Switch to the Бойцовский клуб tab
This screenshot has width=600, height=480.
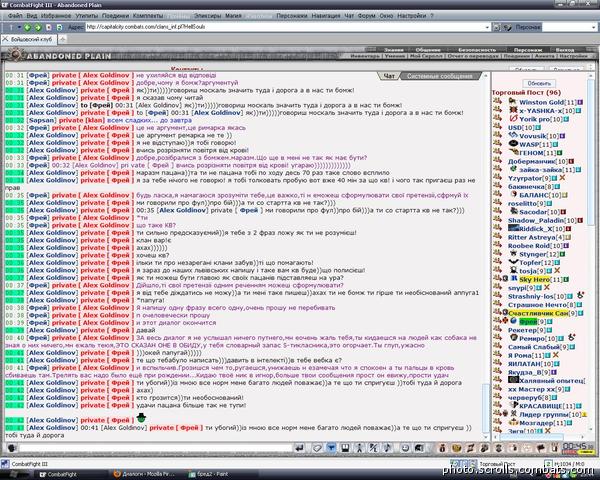pos(29,39)
